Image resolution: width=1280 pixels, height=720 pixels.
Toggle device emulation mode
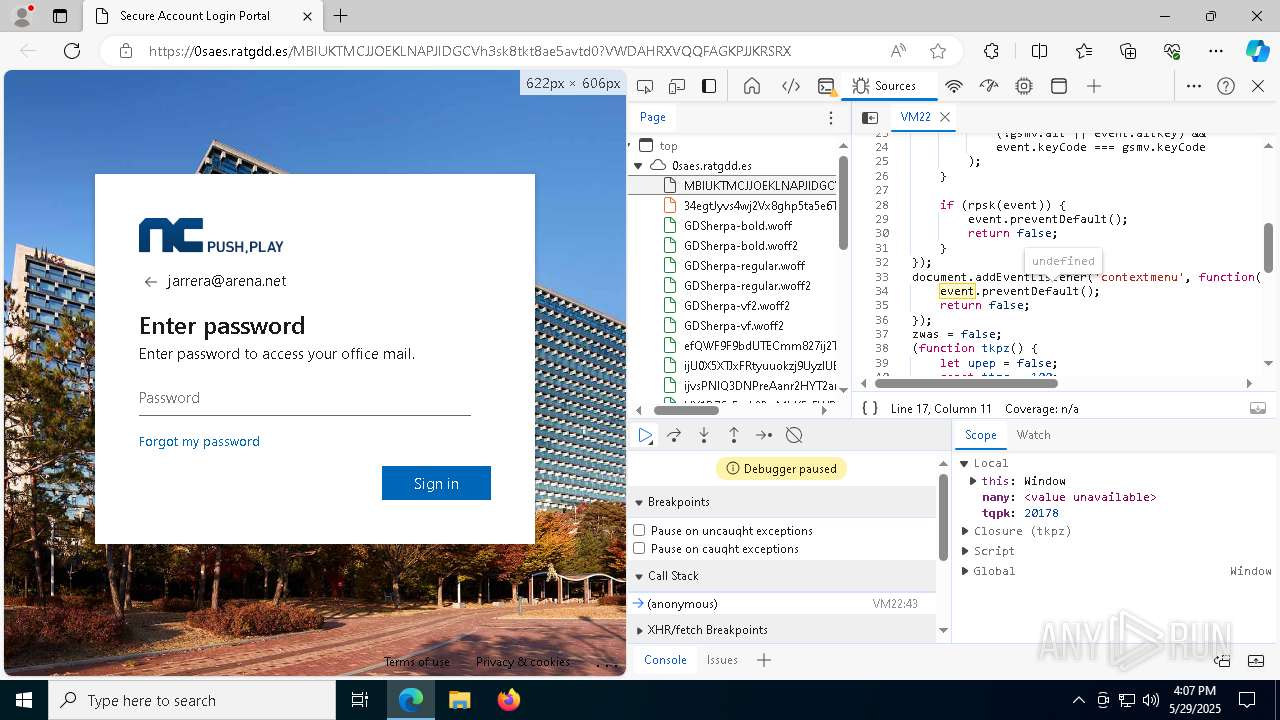point(677,86)
